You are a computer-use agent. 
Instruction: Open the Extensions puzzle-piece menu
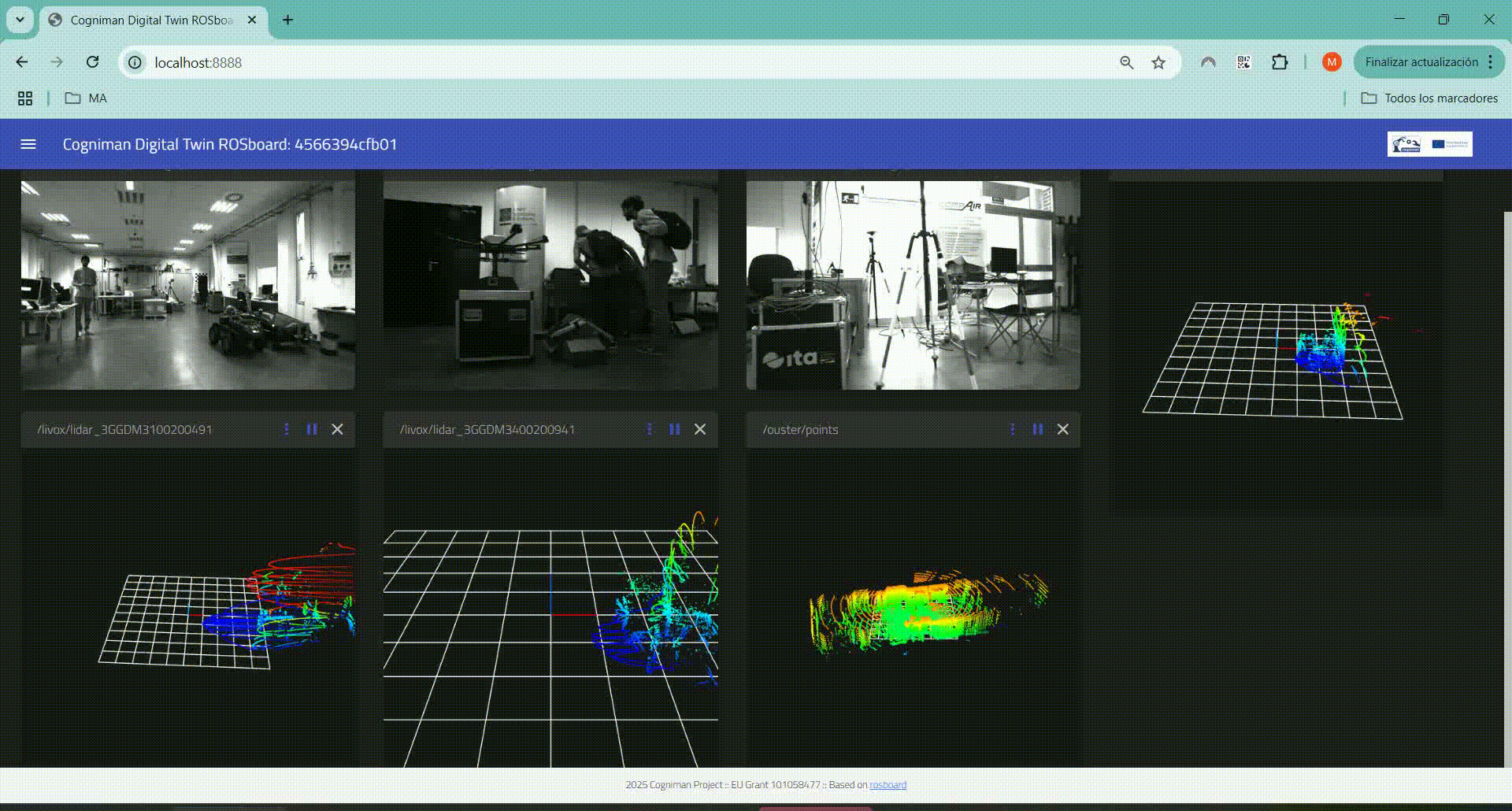1280,62
